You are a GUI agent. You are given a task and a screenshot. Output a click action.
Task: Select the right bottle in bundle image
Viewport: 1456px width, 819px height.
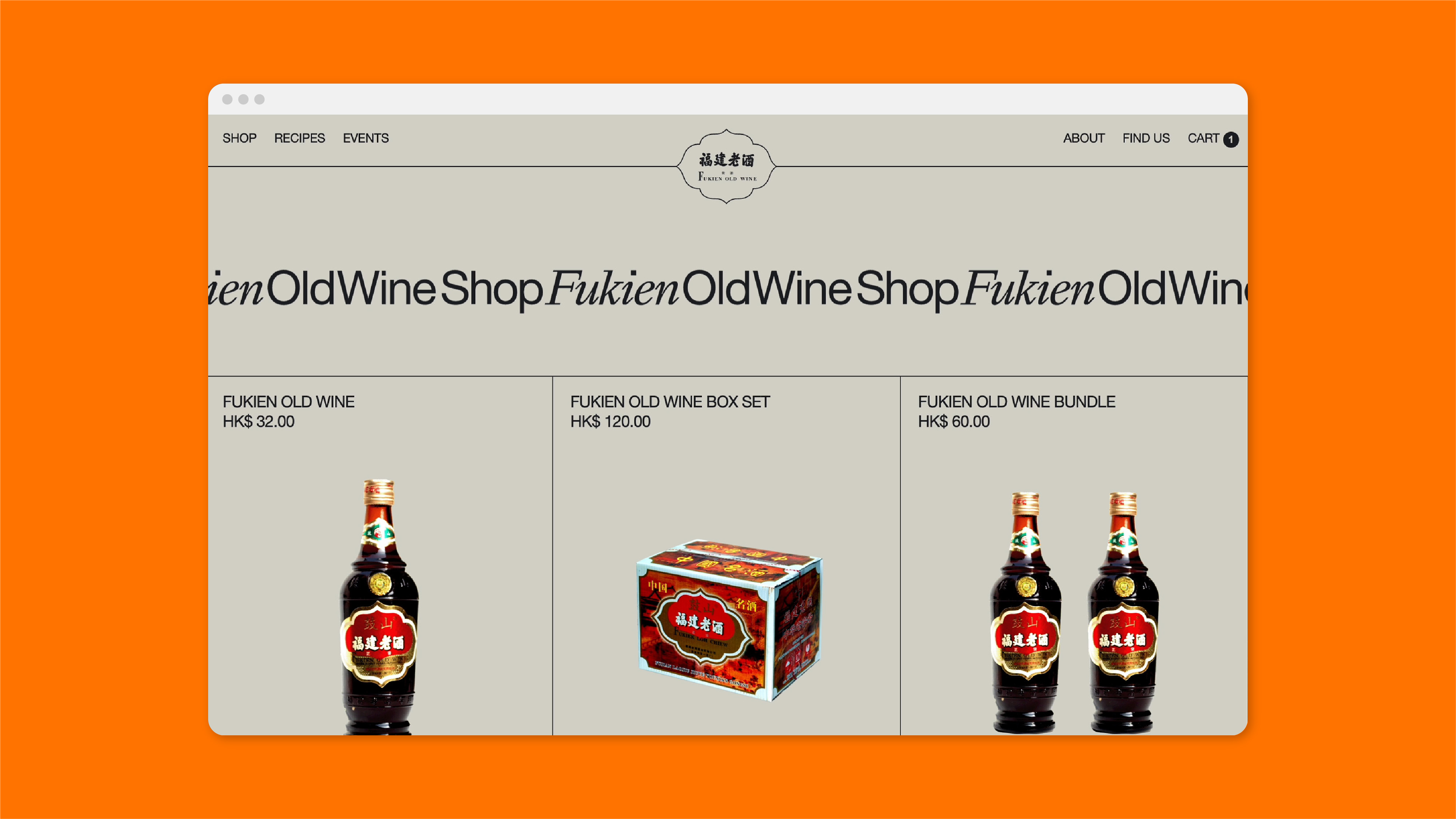tap(1123, 613)
